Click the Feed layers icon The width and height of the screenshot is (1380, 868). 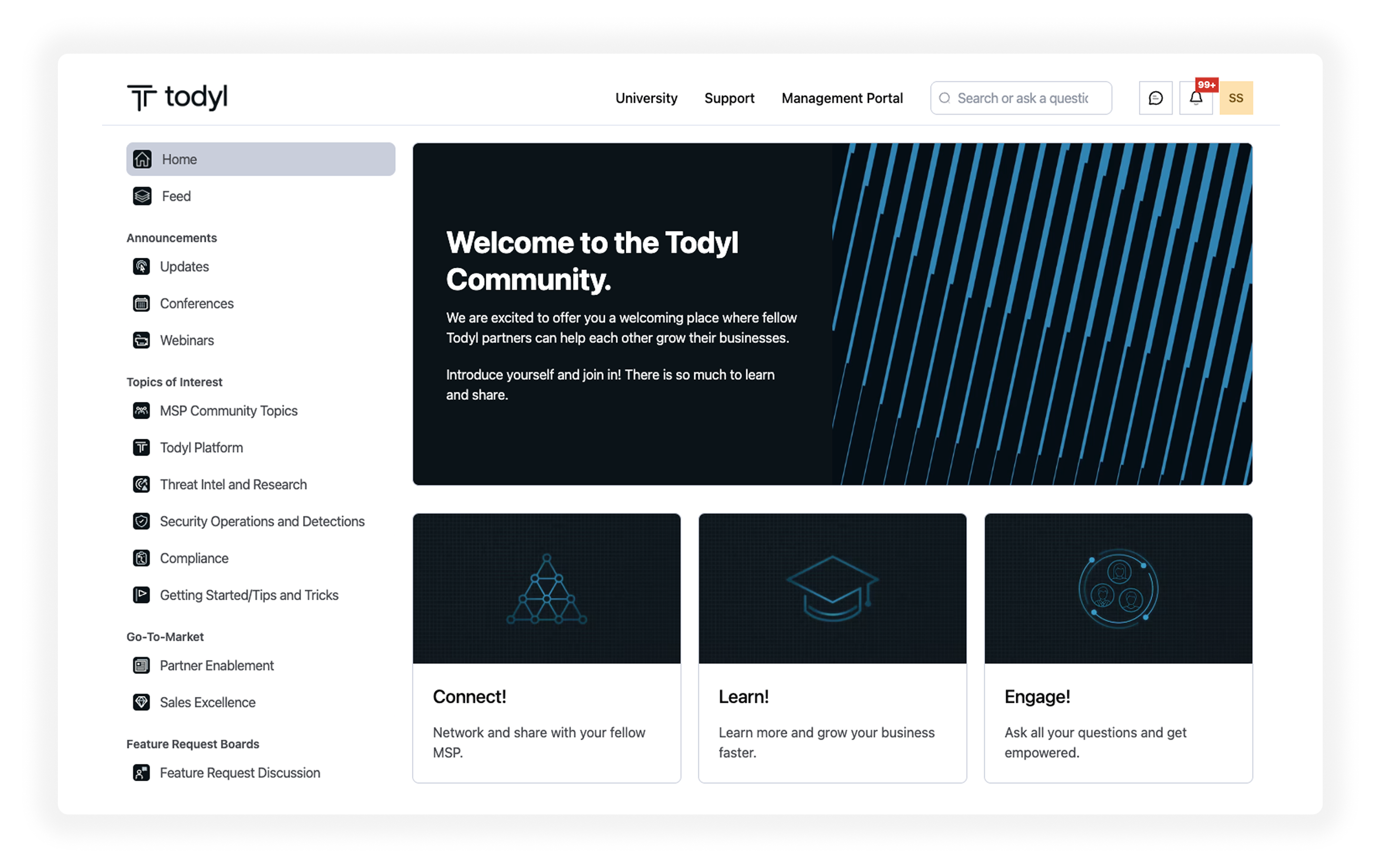point(142,196)
